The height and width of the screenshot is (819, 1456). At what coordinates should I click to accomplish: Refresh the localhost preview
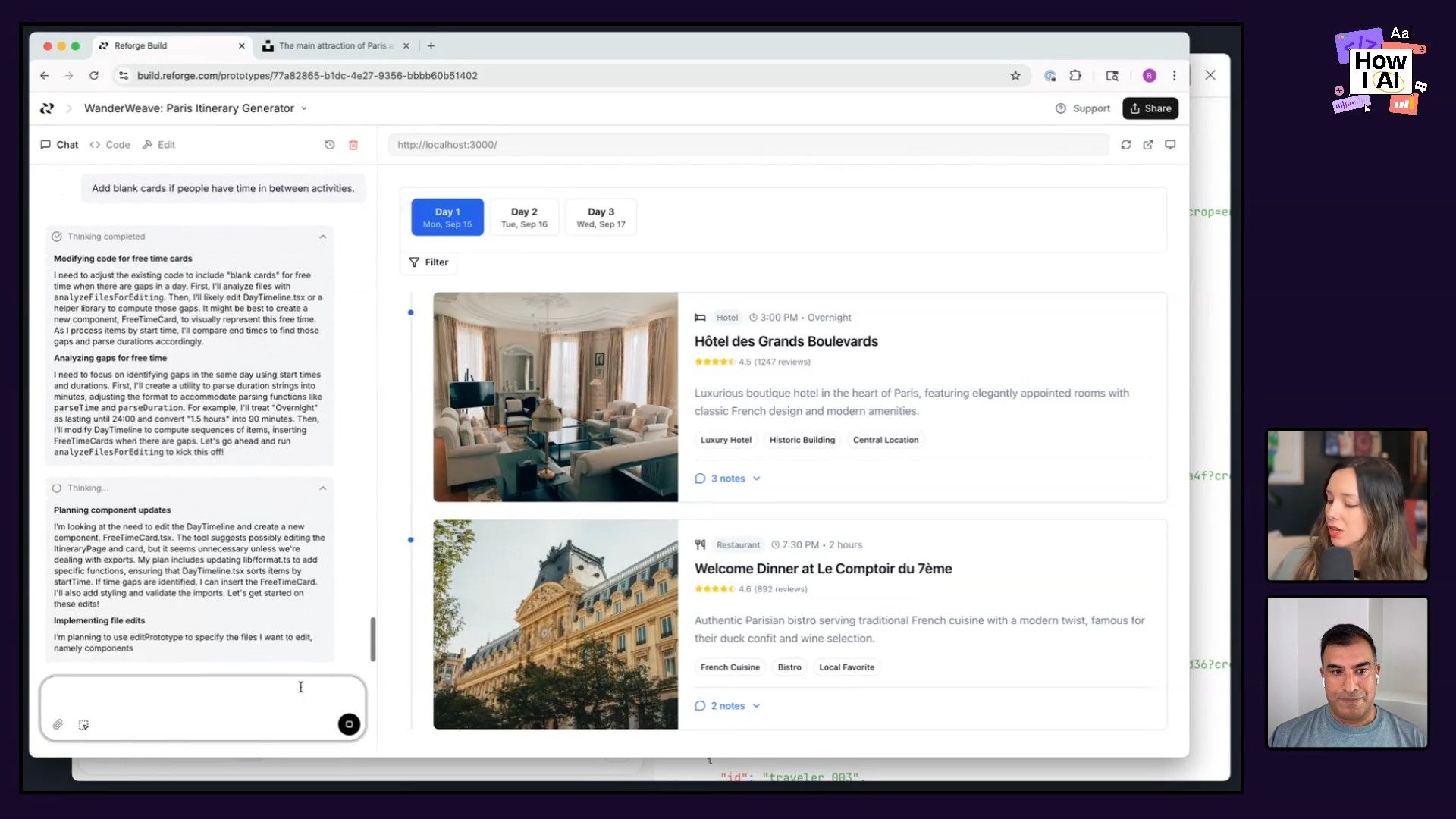(x=1126, y=145)
